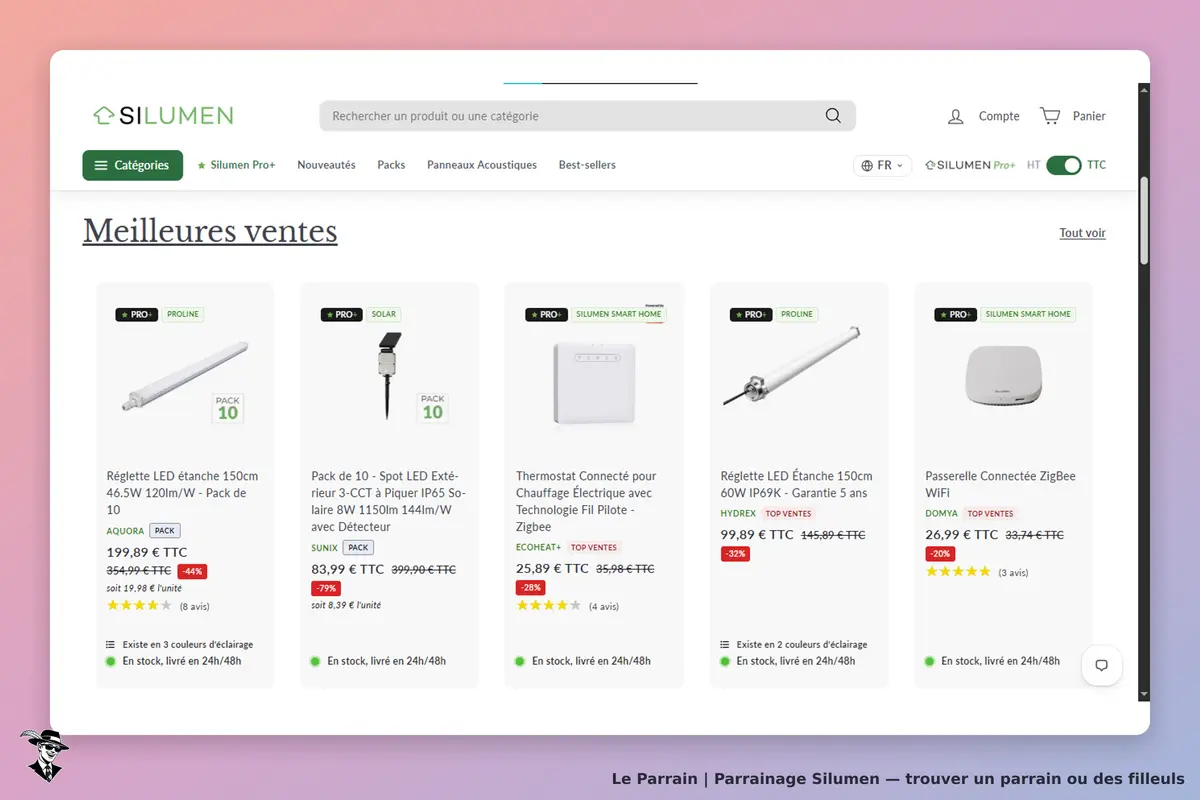
Task: Click the PROLINE tag on the HYDREX card
Action: click(797, 314)
